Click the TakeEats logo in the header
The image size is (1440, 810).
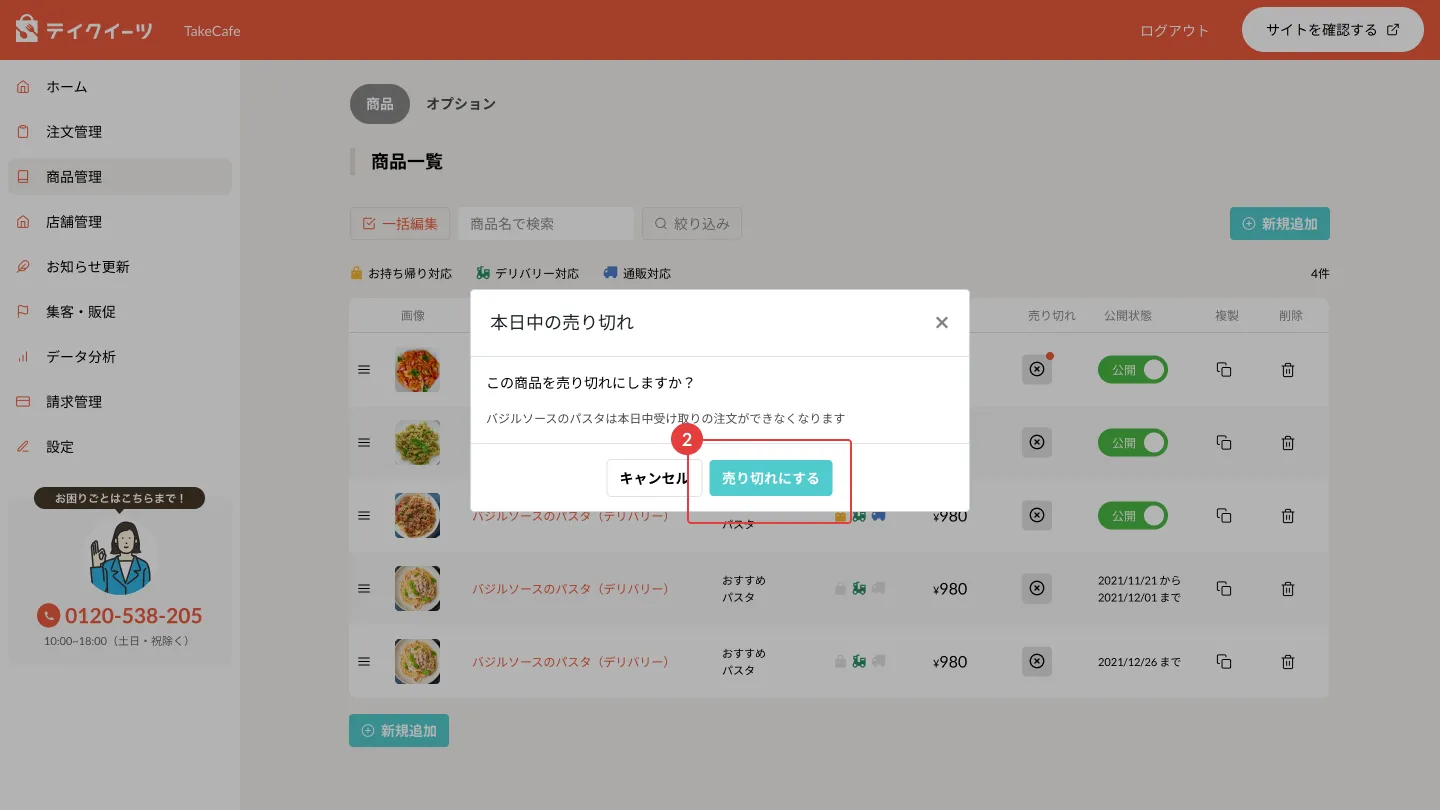click(x=85, y=30)
